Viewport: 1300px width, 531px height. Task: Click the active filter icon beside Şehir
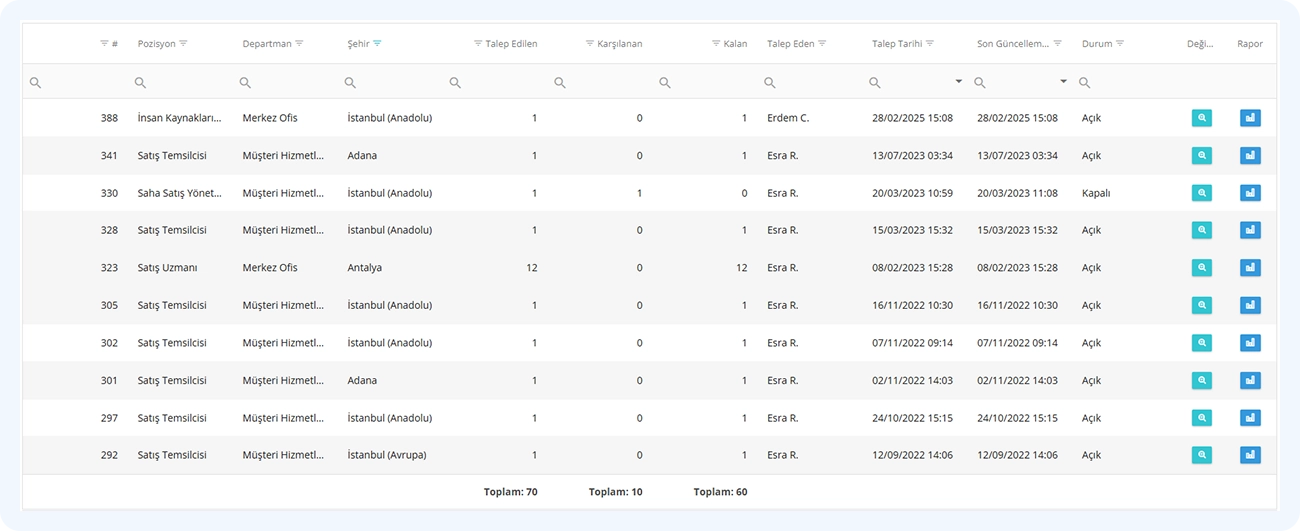pos(377,44)
